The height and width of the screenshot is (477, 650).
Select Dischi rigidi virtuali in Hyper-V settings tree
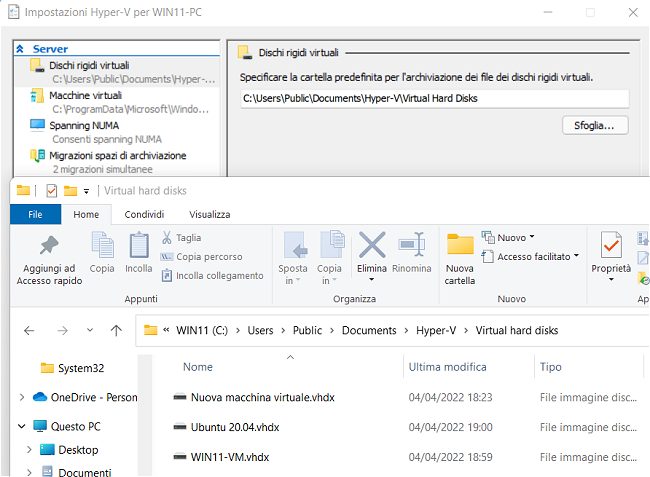[117, 72]
